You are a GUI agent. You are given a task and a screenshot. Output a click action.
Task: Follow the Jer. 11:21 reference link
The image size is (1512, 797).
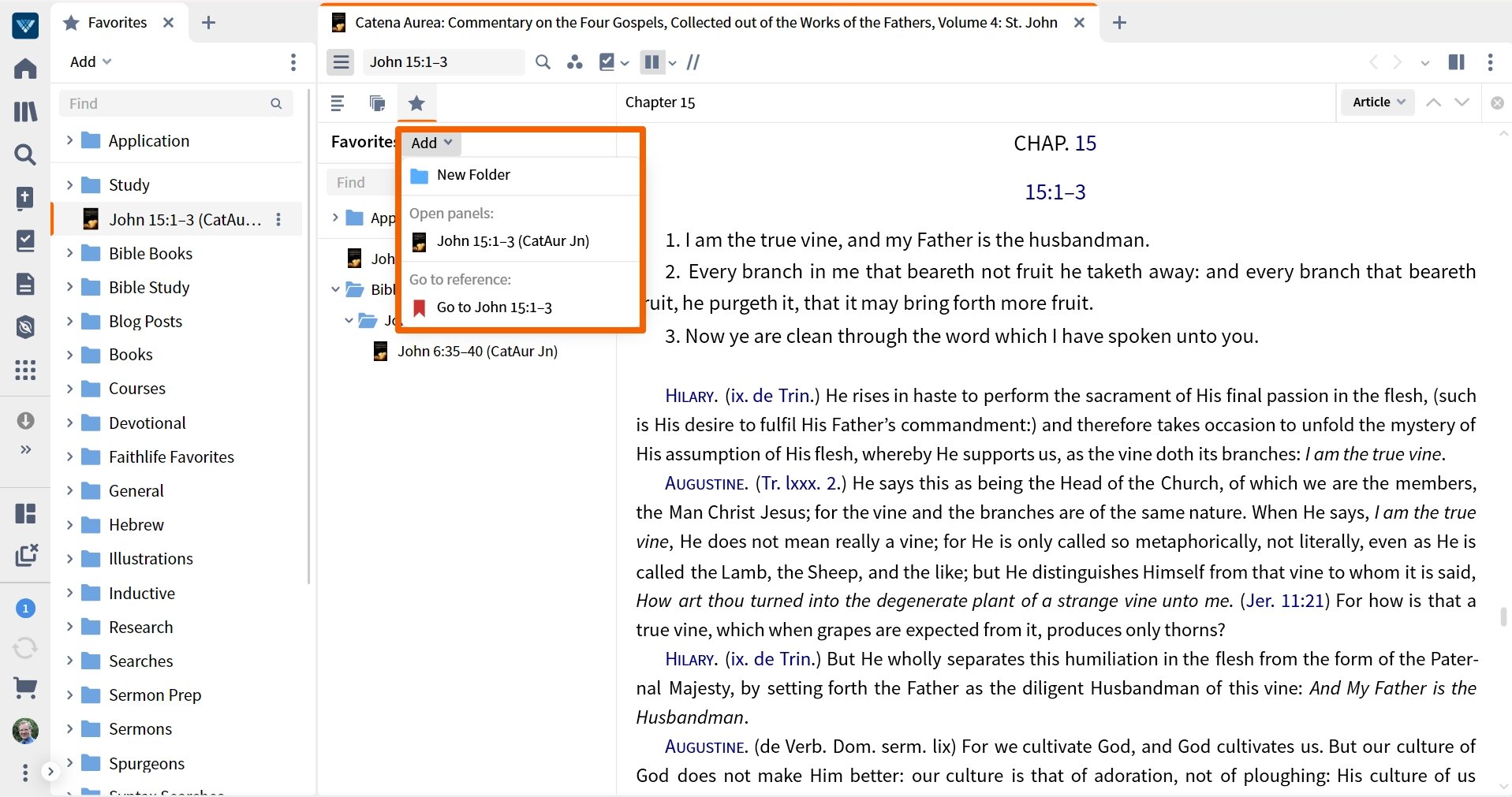click(1284, 601)
